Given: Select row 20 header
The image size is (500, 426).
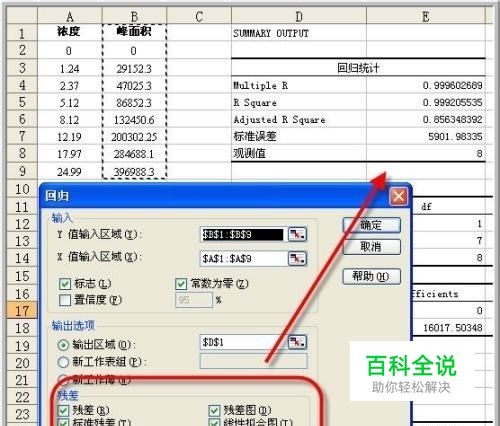Looking at the screenshot, I should click(x=22, y=363).
